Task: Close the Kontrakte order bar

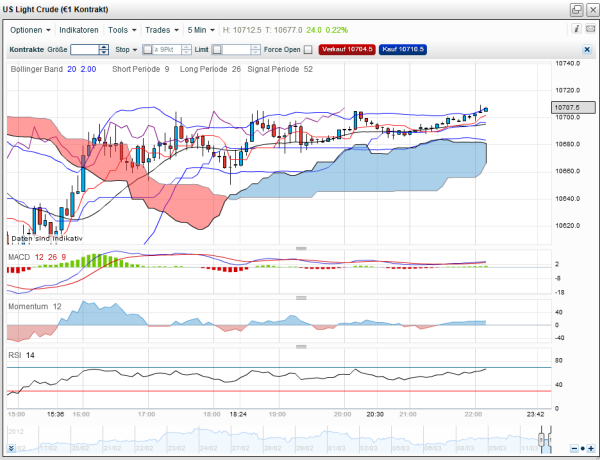Action: click(587, 48)
